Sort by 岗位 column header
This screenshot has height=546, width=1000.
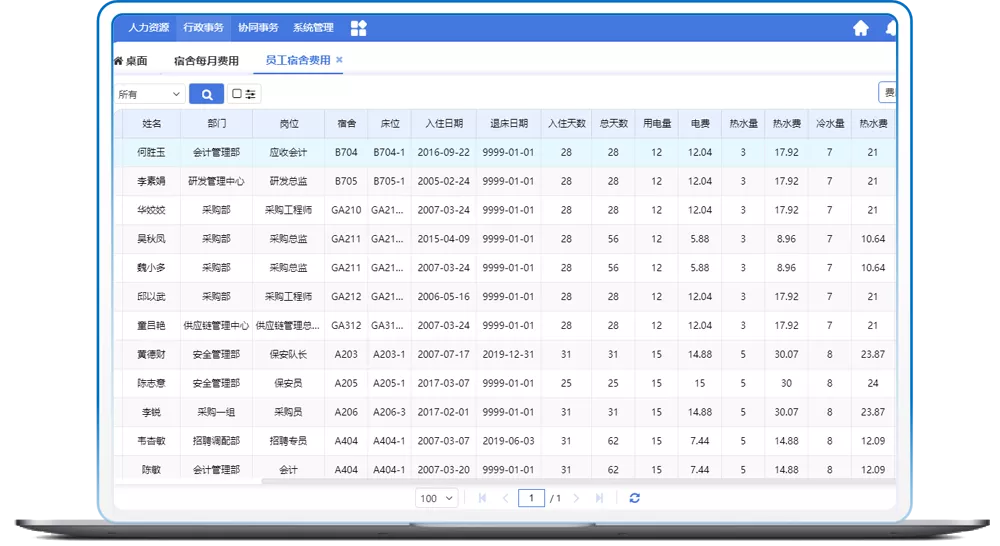point(288,124)
